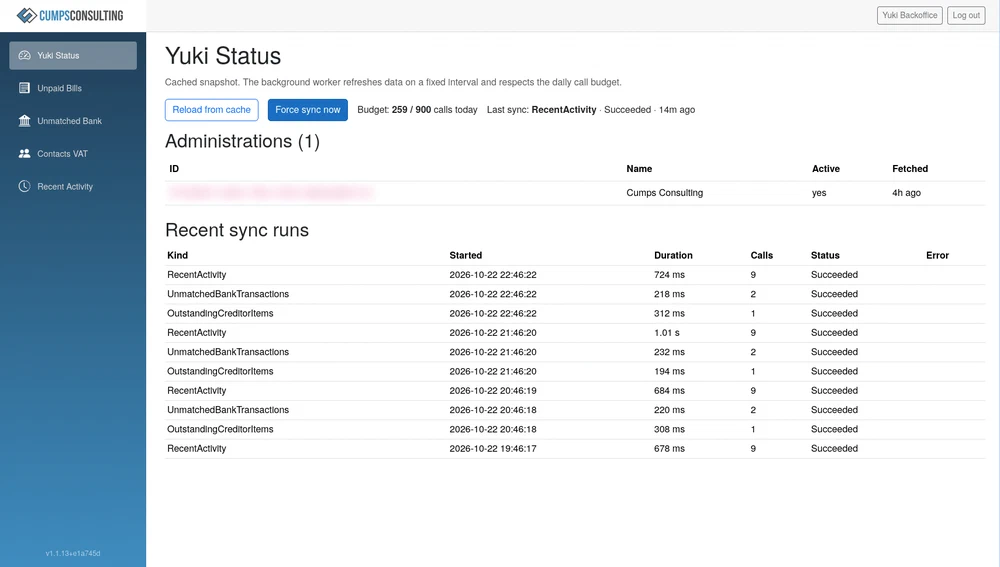Screen dimensions: 1000x567
Task: Click the '218 ms' duration cell
Action: tap(669, 294)
